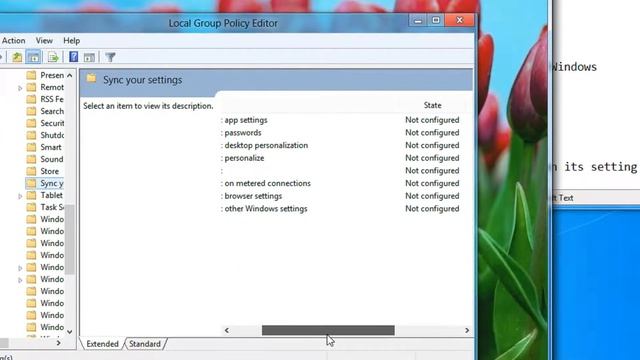Screen dimensions: 640x360
Task: Open help via the blue question mark icon
Action: [x=73, y=57]
